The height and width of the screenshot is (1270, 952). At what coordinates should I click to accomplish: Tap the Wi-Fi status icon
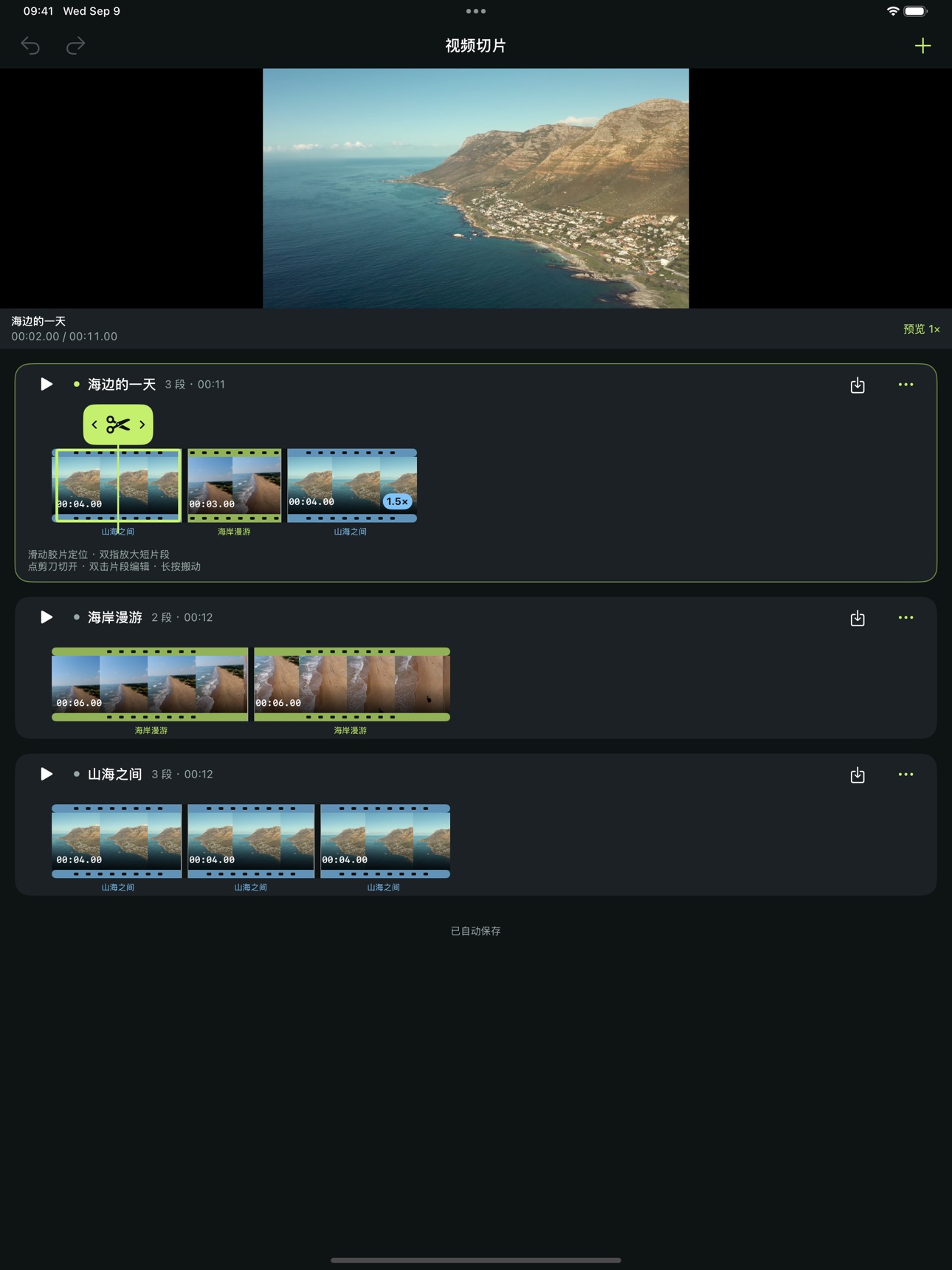pos(893,11)
